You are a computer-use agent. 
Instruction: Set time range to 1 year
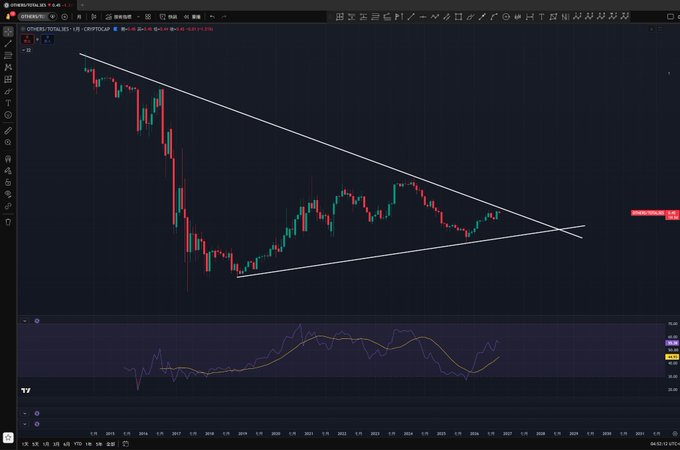pos(88,444)
